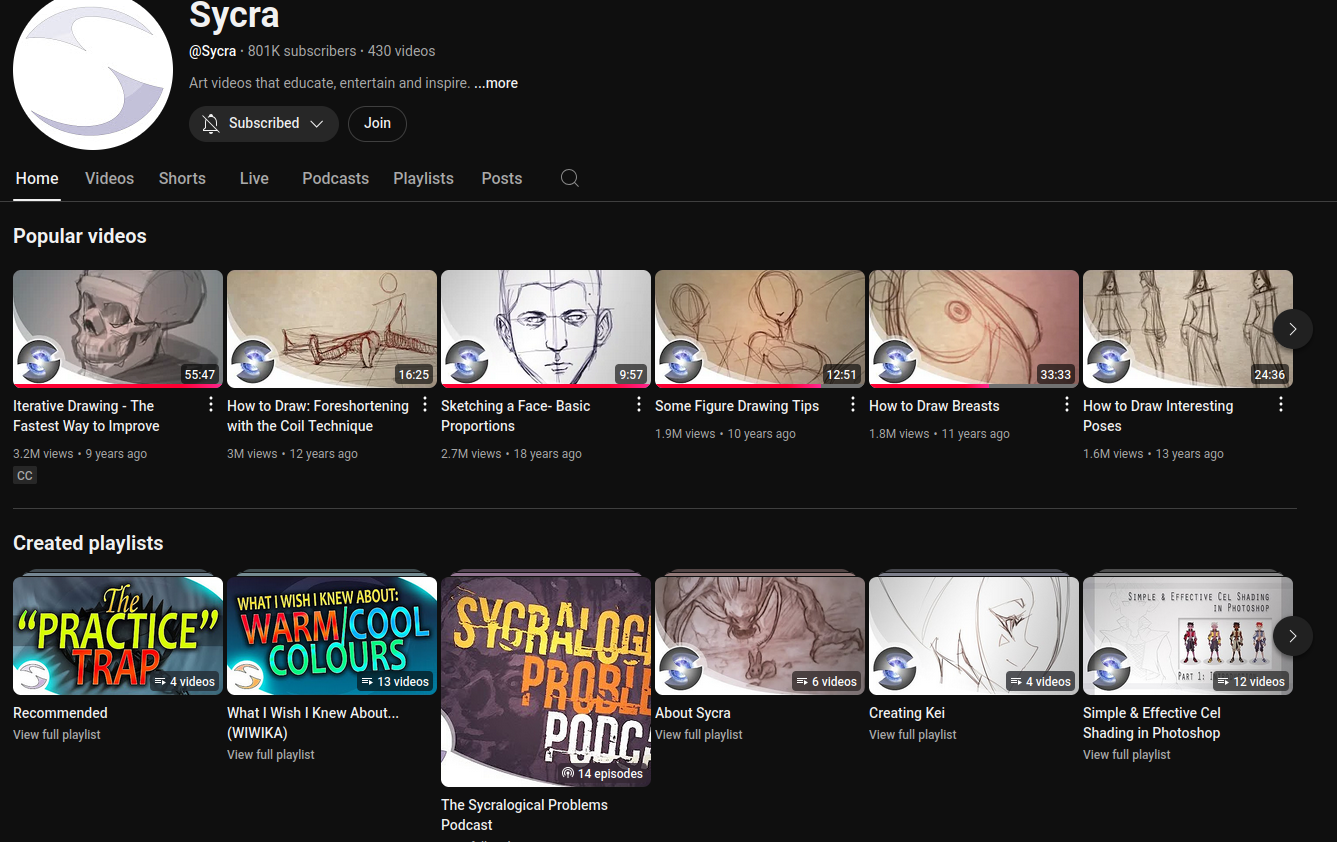Click the Join membership button
Image resolution: width=1337 pixels, height=842 pixels.
(377, 124)
